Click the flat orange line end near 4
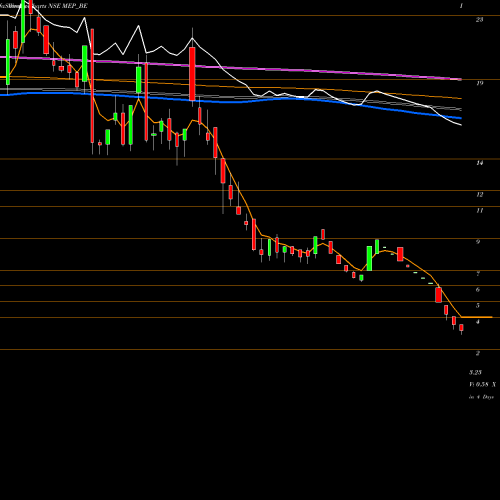 [x=477, y=317]
